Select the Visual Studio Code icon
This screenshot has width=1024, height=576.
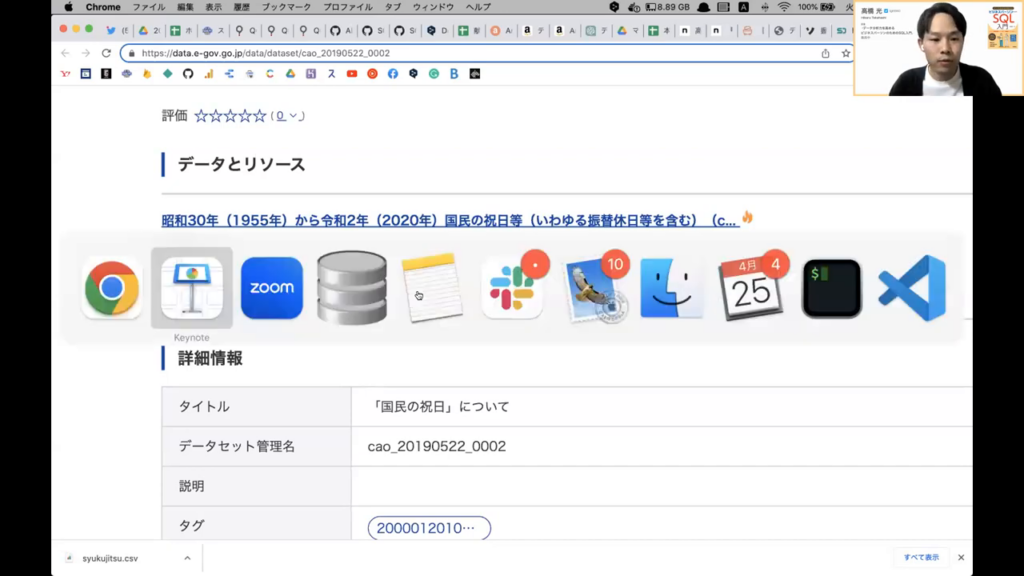click(911, 288)
